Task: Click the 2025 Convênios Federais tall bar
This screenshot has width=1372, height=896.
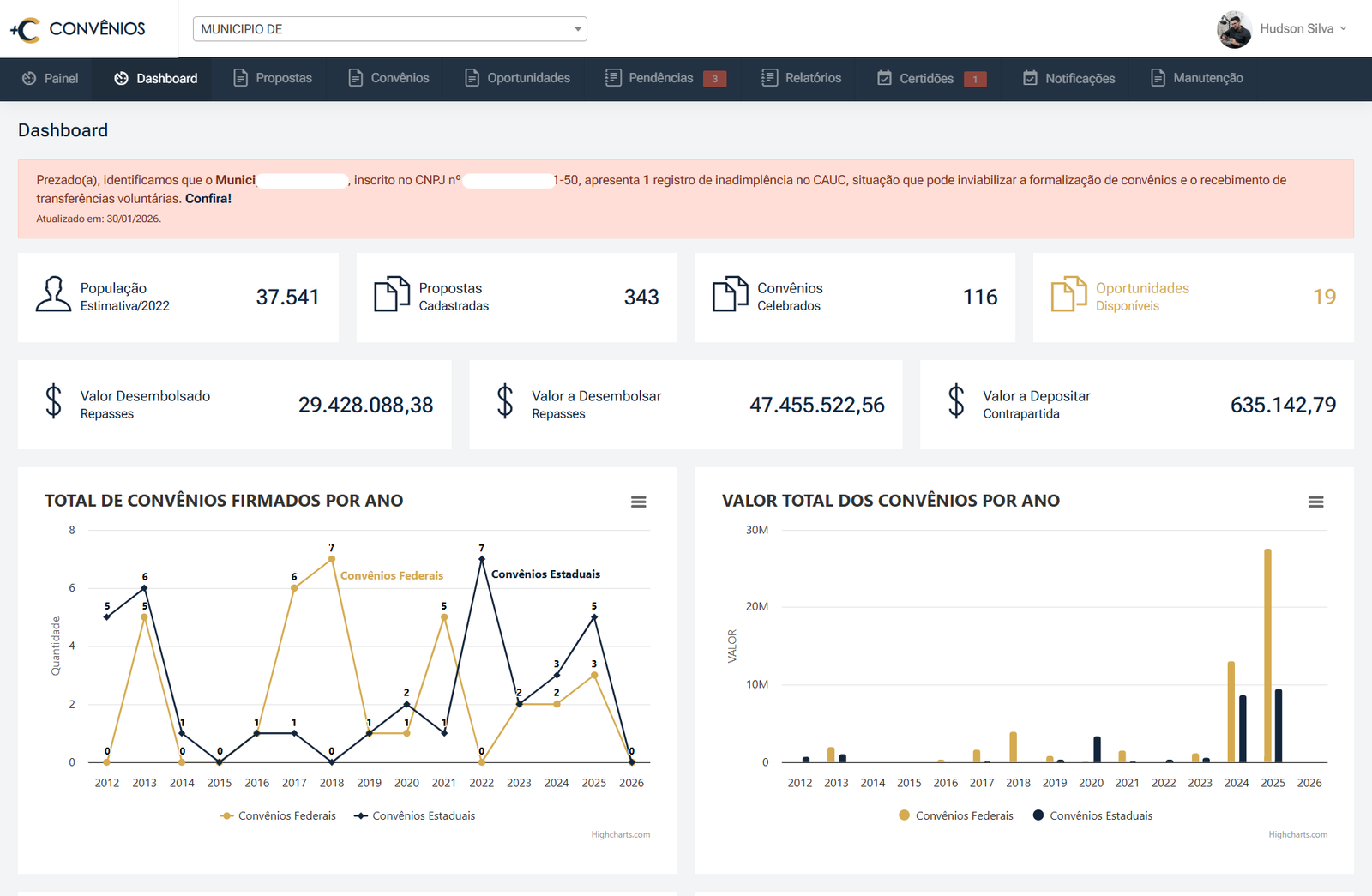Action: tap(1267, 656)
